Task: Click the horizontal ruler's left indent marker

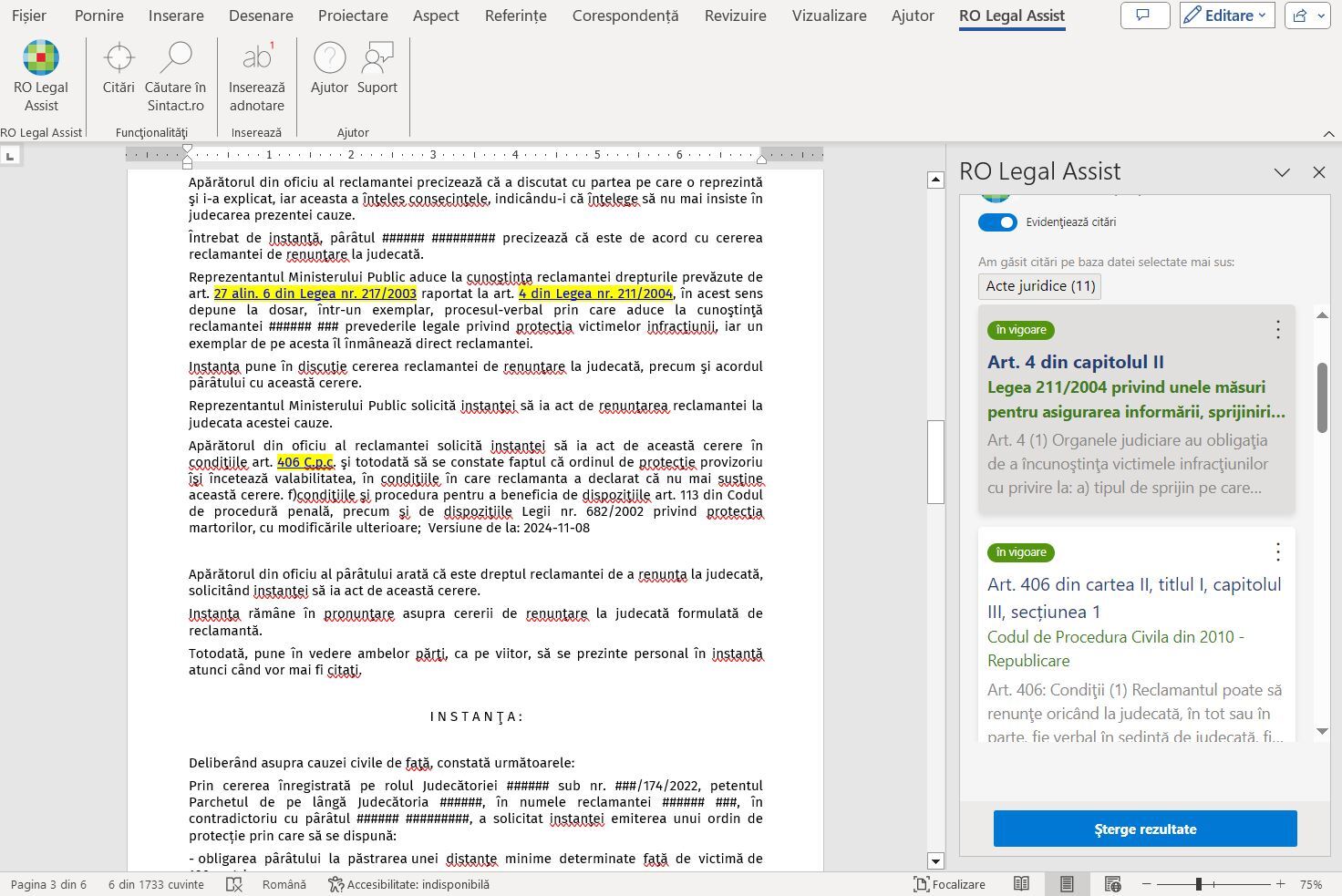Action: coord(187,164)
